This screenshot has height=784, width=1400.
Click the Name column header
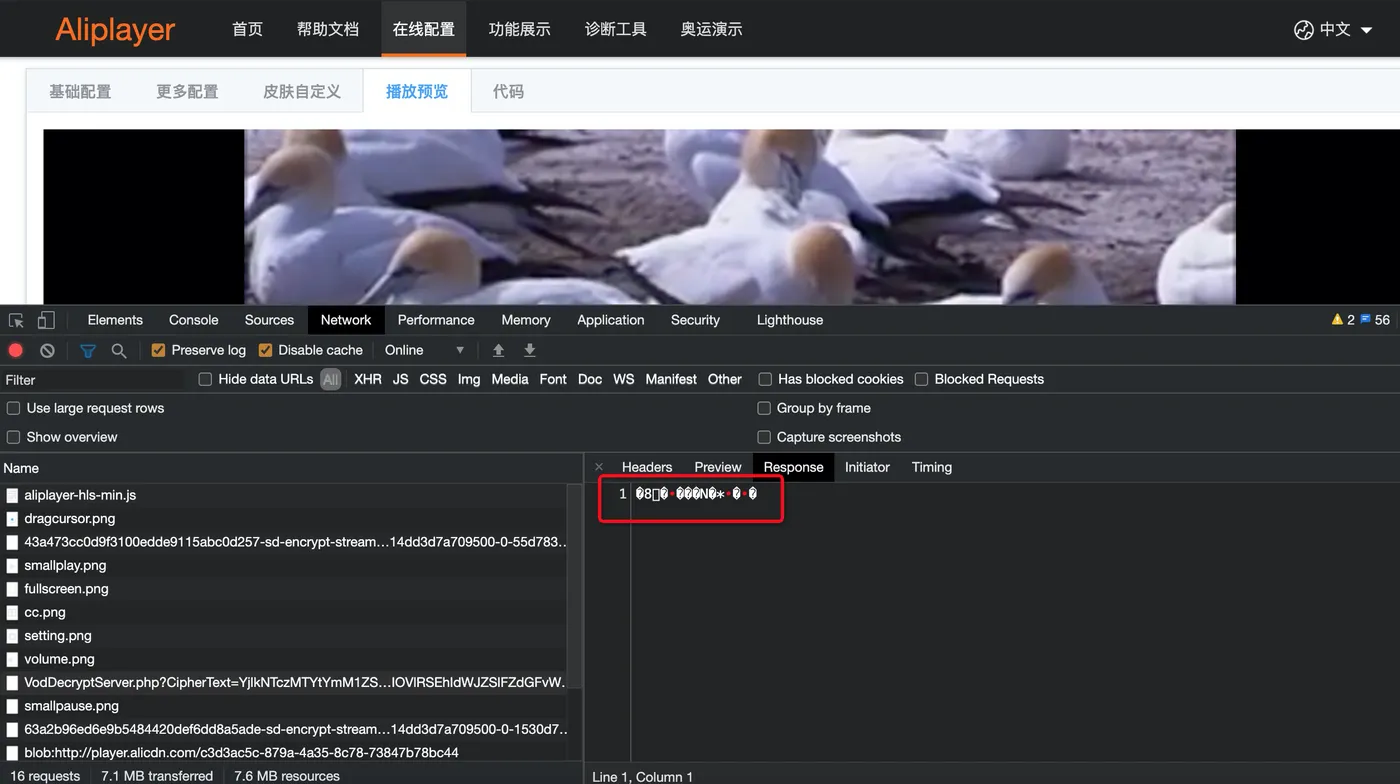290,468
